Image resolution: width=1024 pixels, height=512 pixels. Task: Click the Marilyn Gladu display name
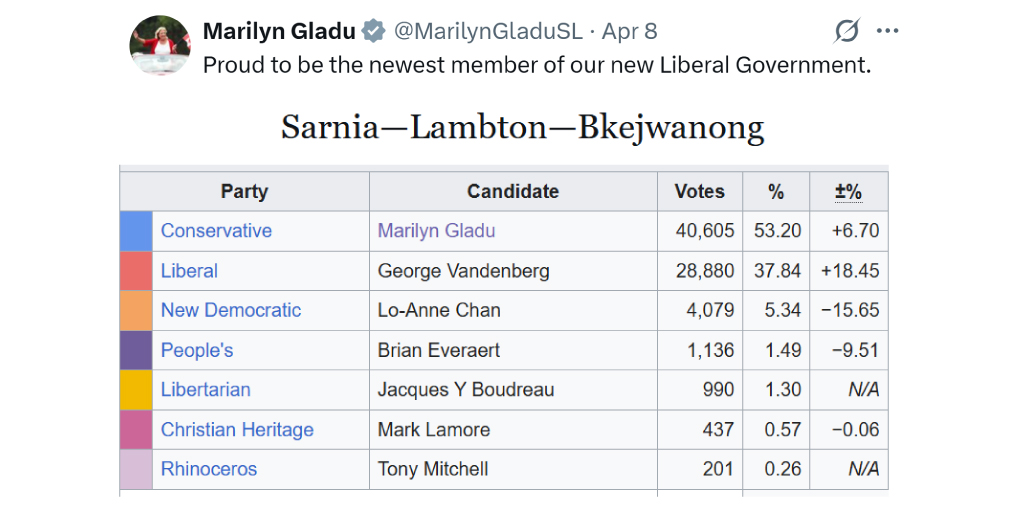tap(280, 31)
